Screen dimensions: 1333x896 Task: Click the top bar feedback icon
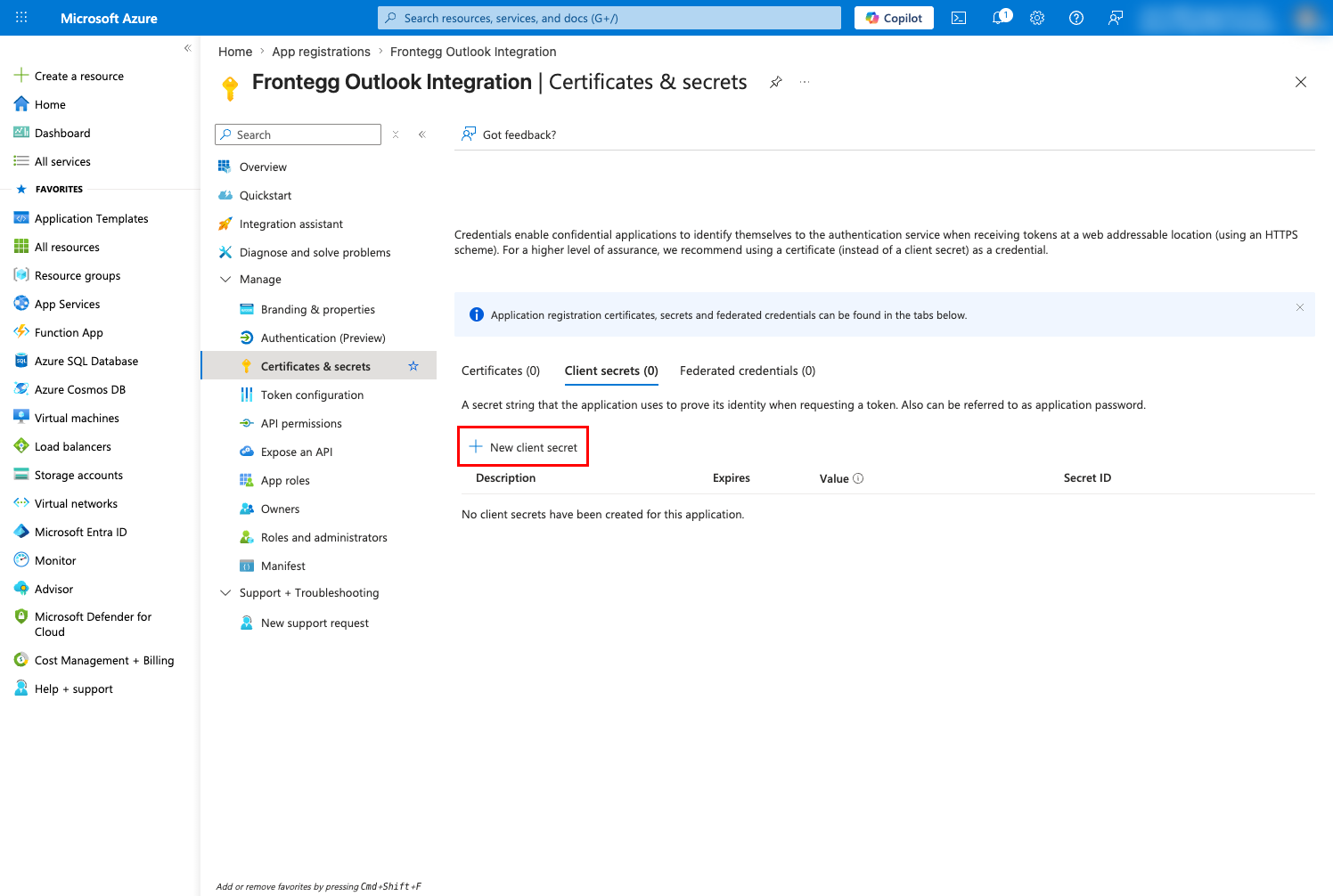(x=1116, y=18)
